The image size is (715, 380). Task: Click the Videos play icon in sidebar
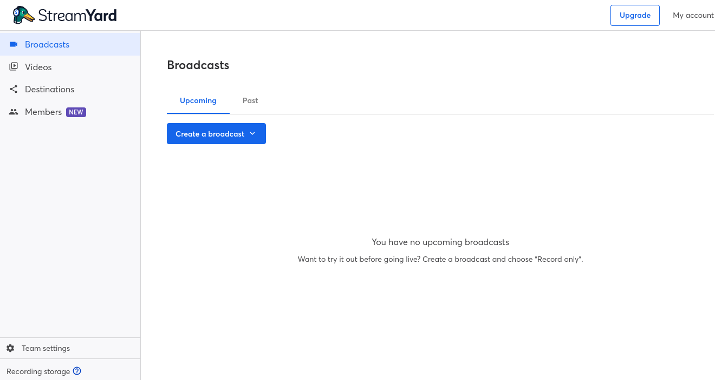pyautogui.click(x=14, y=67)
